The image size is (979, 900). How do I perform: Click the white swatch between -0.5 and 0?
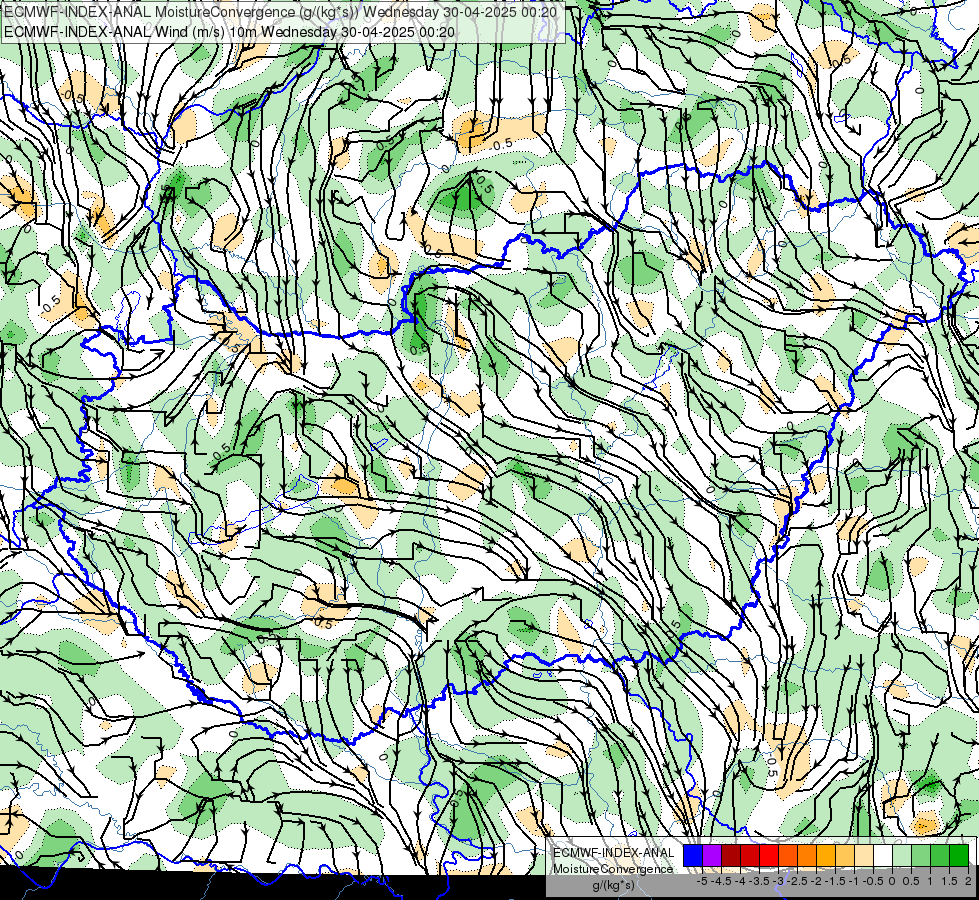click(x=883, y=855)
